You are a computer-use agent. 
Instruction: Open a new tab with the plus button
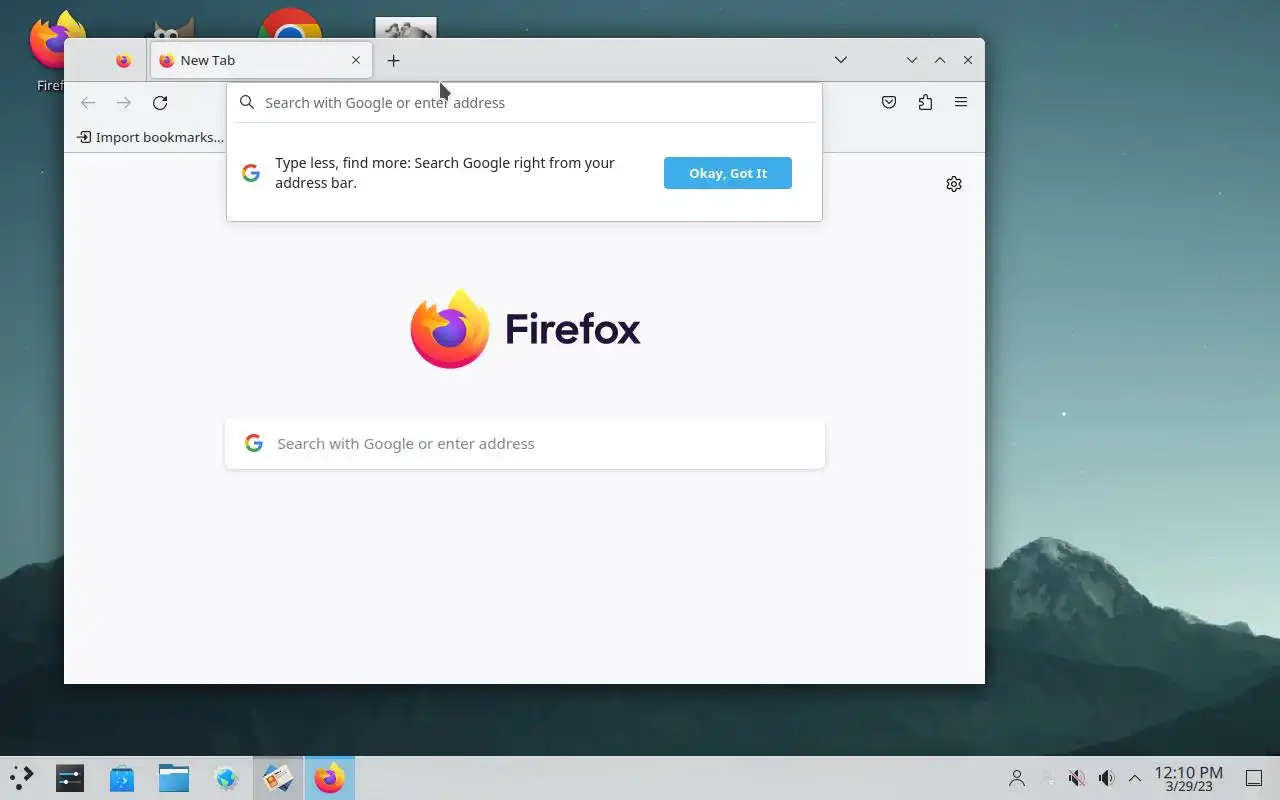click(x=393, y=60)
